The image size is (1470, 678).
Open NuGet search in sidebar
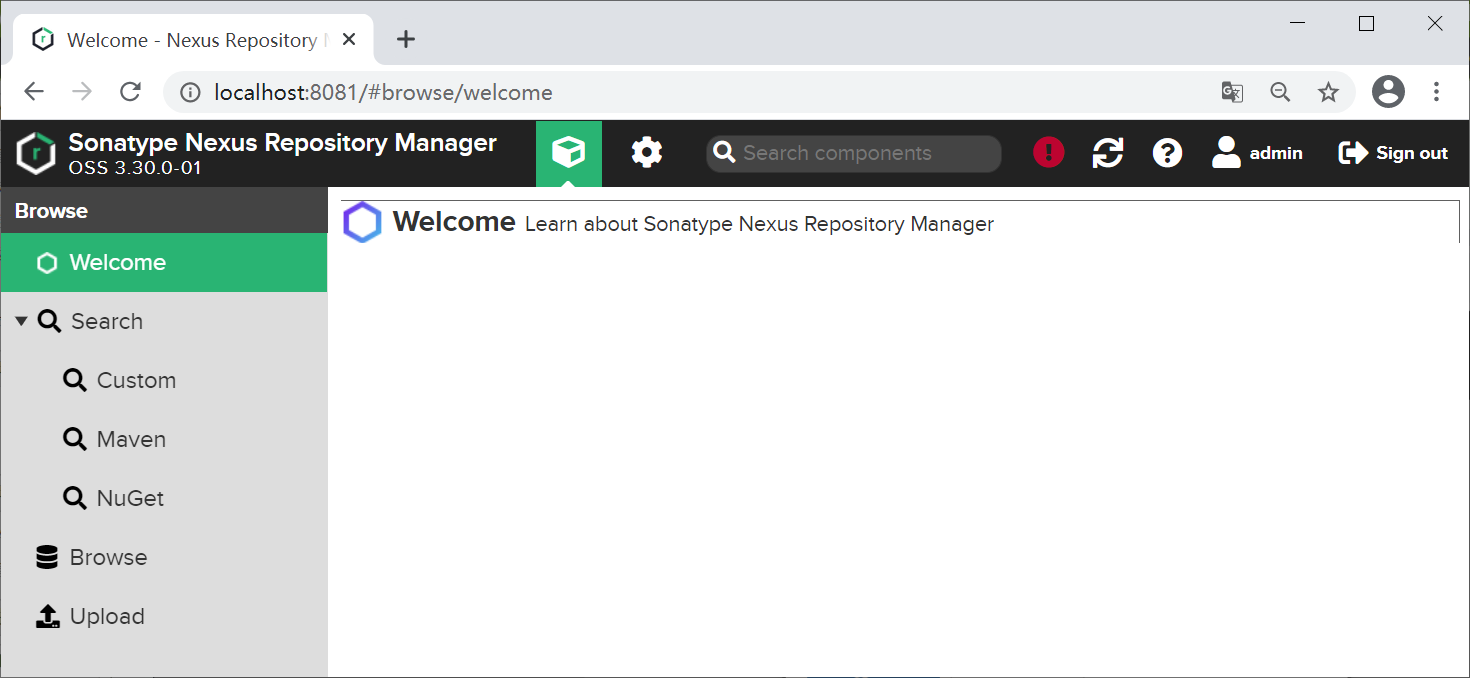[130, 499]
